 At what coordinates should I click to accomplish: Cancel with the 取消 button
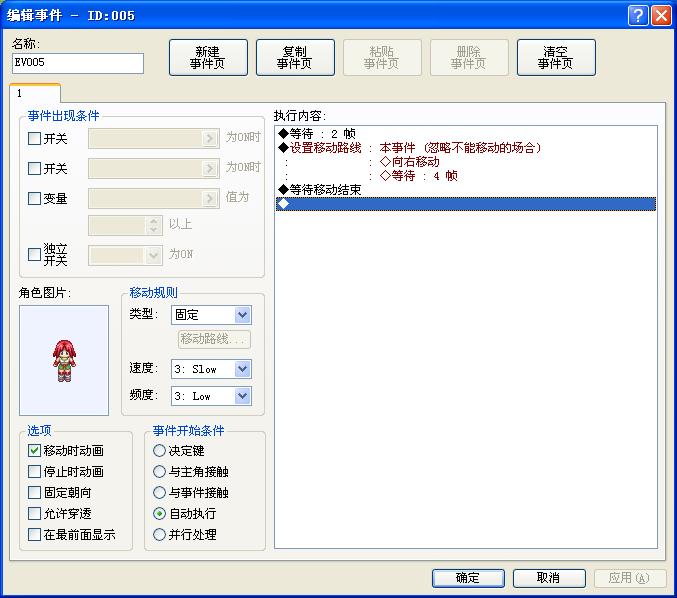point(549,578)
